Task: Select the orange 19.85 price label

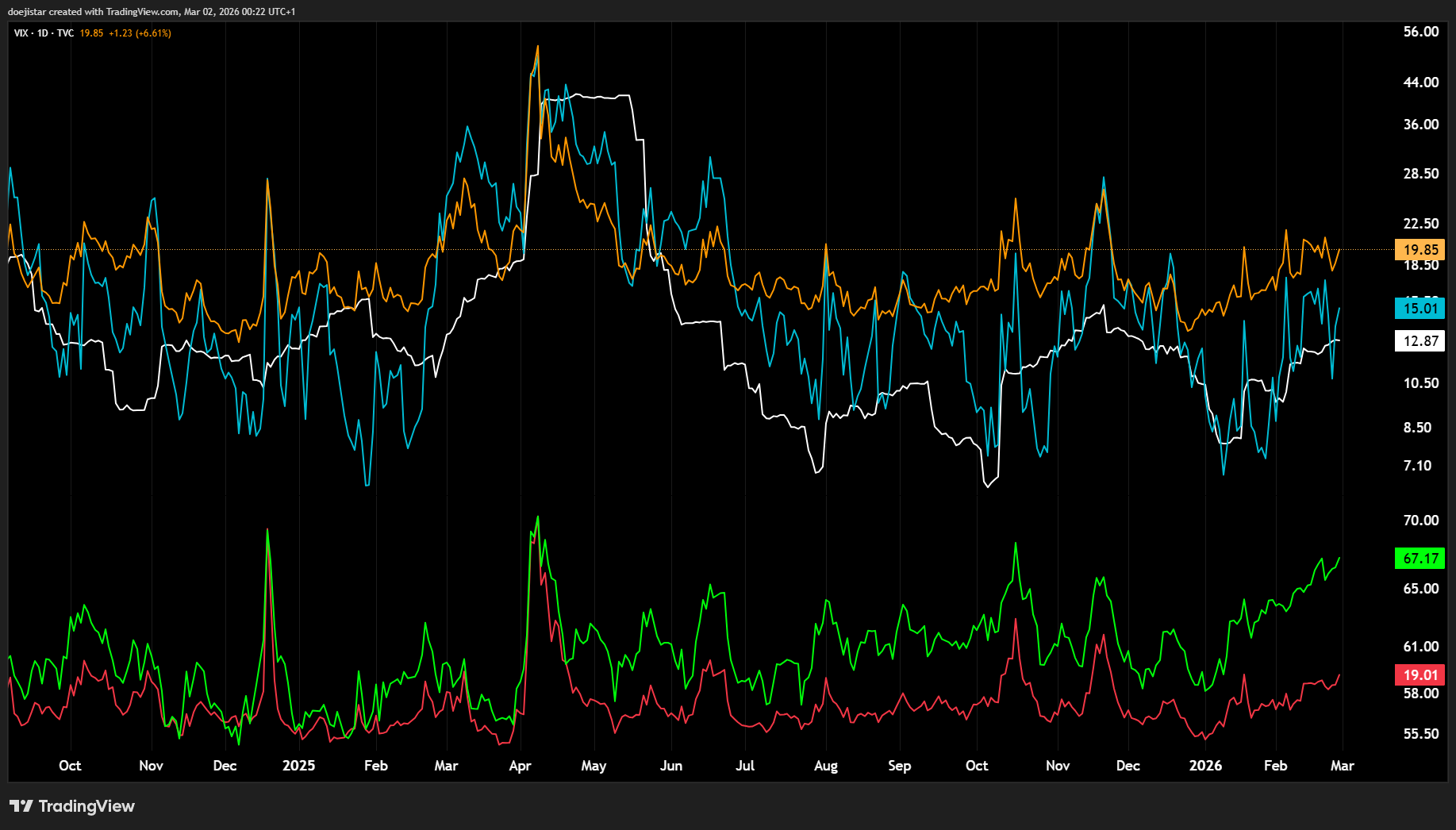Action: click(x=1420, y=250)
